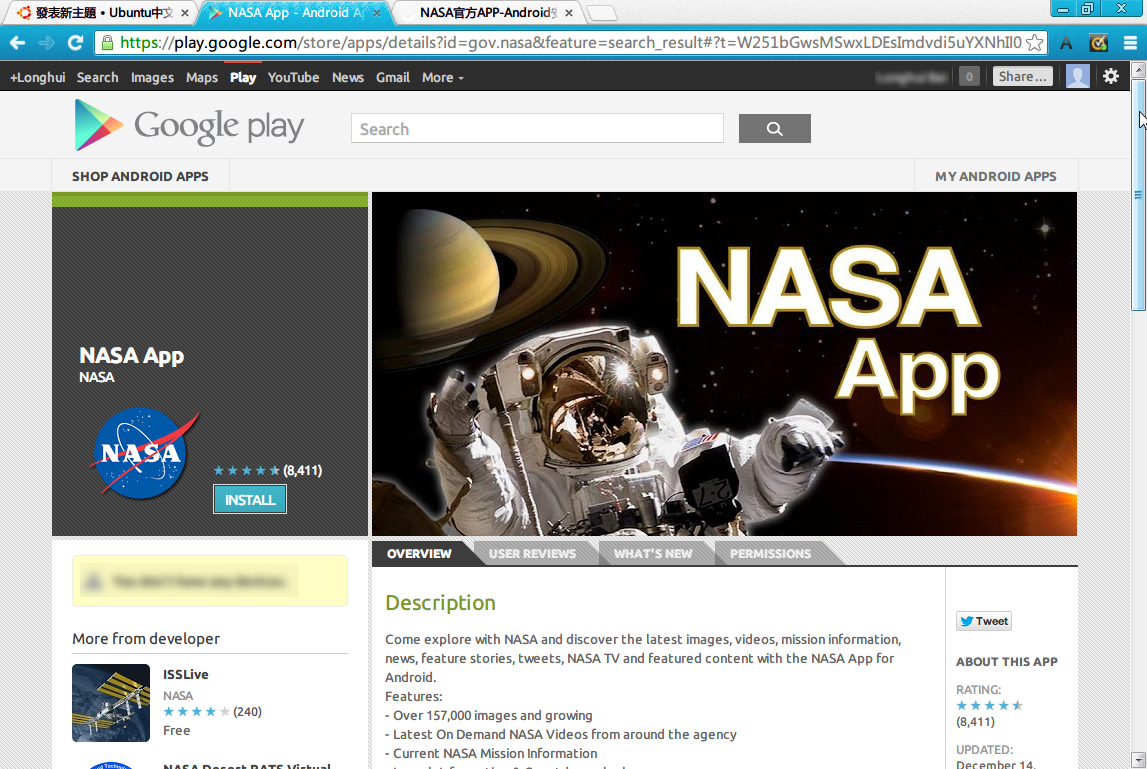Image resolution: width=1147 pixels, height=769 pixels.
Task: Go to My Android Apps
Action: (x=996, y=176)
